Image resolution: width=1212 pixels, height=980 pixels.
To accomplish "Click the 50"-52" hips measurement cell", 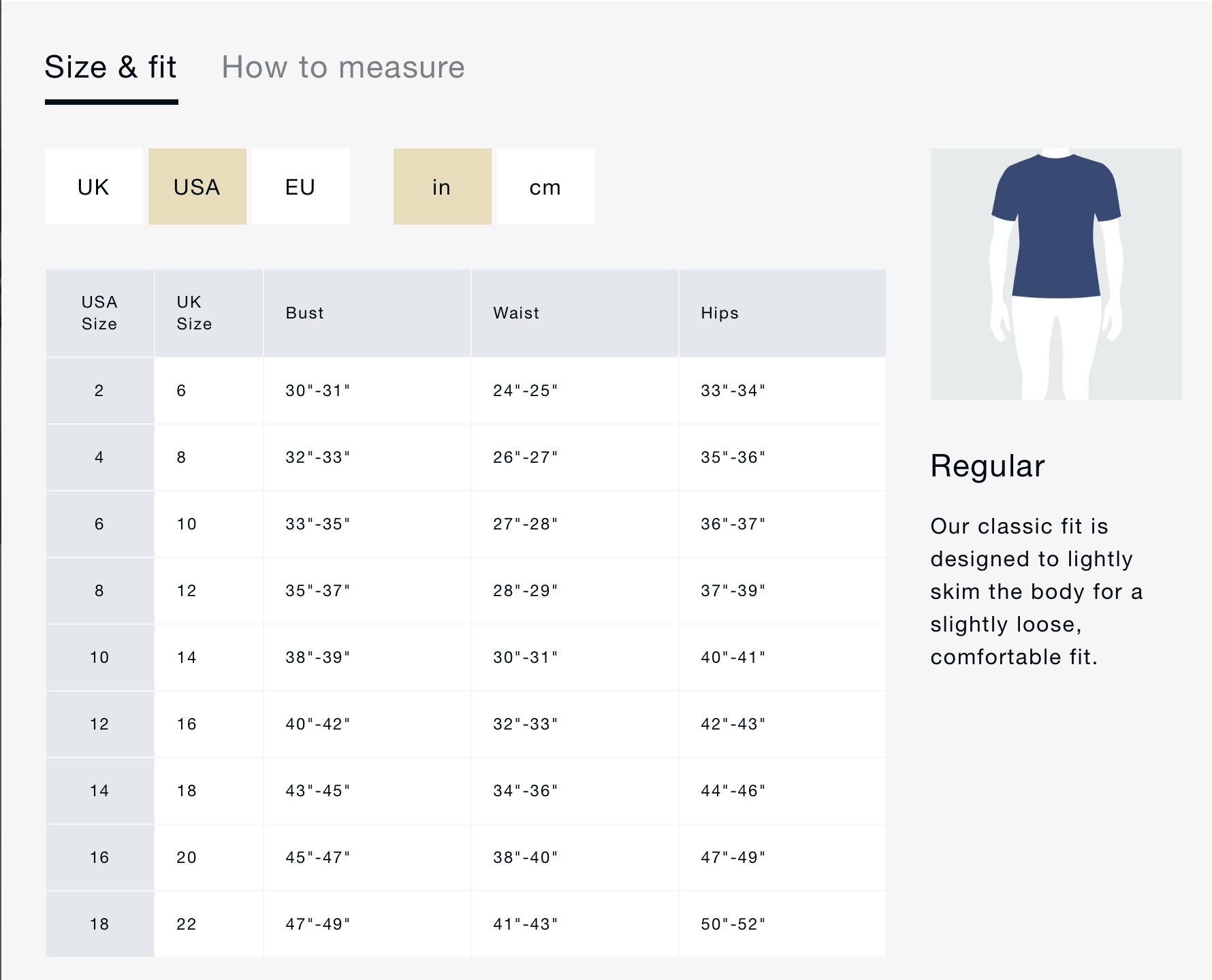I will pyautogui.click(x=733, y=924).
